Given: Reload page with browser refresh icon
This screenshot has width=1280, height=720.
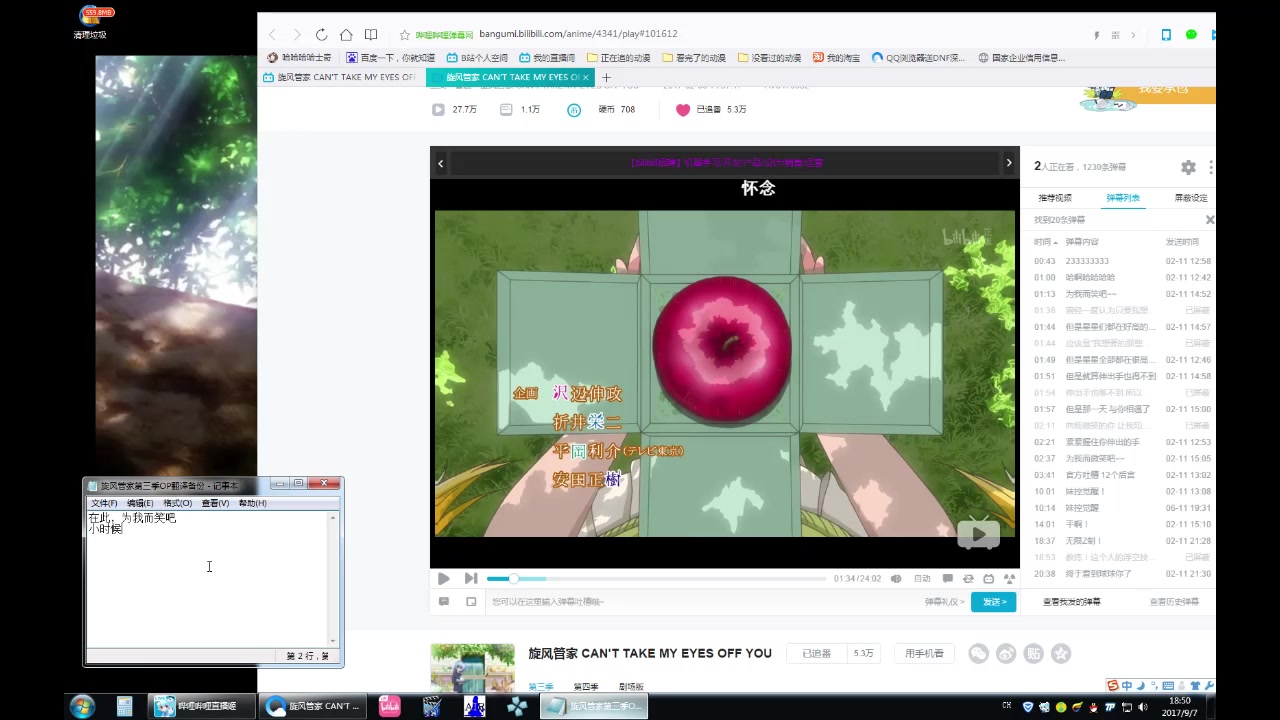Looking at the screenshot, I should 321,34.
